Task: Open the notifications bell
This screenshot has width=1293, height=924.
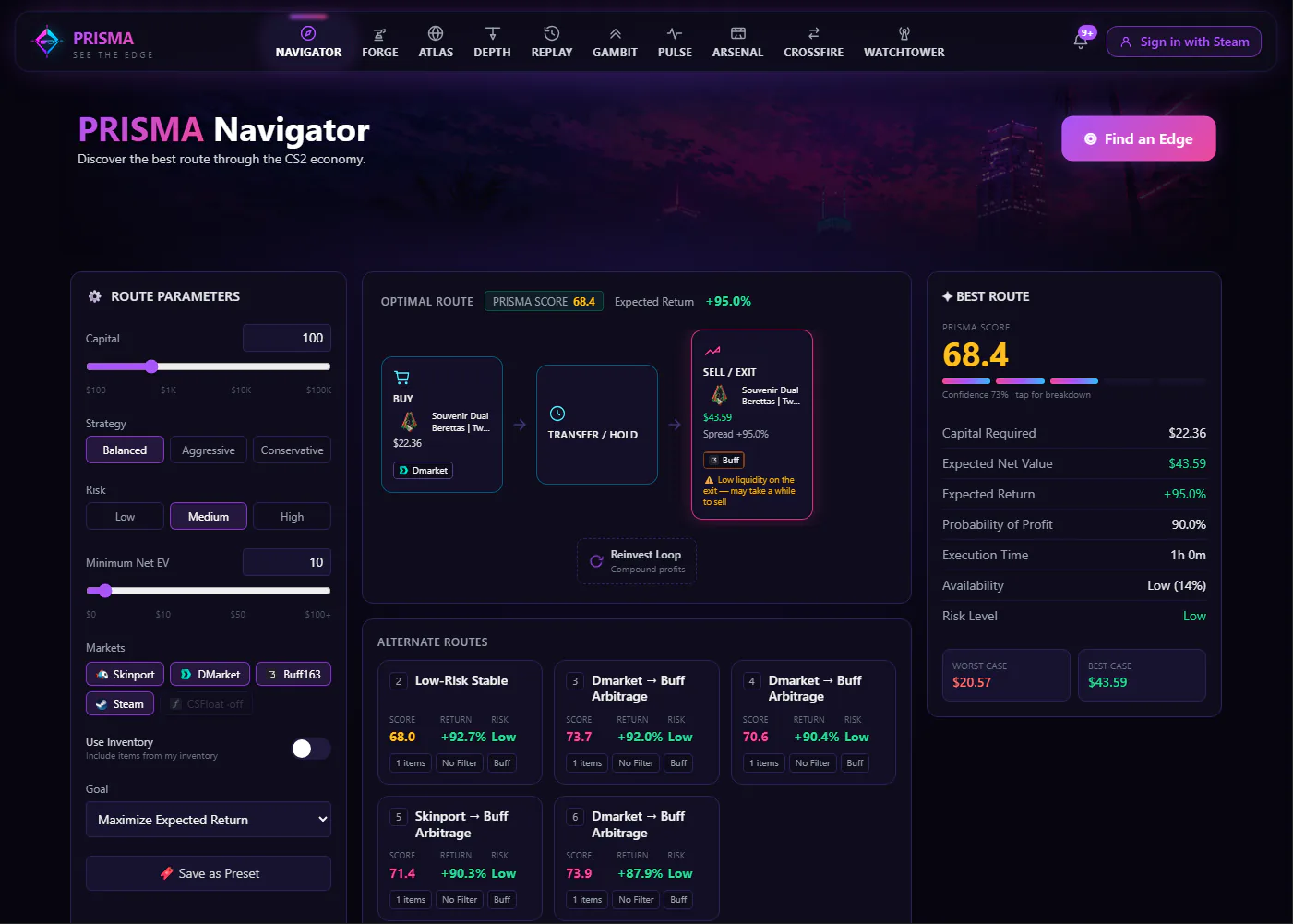Action: 1081,42
